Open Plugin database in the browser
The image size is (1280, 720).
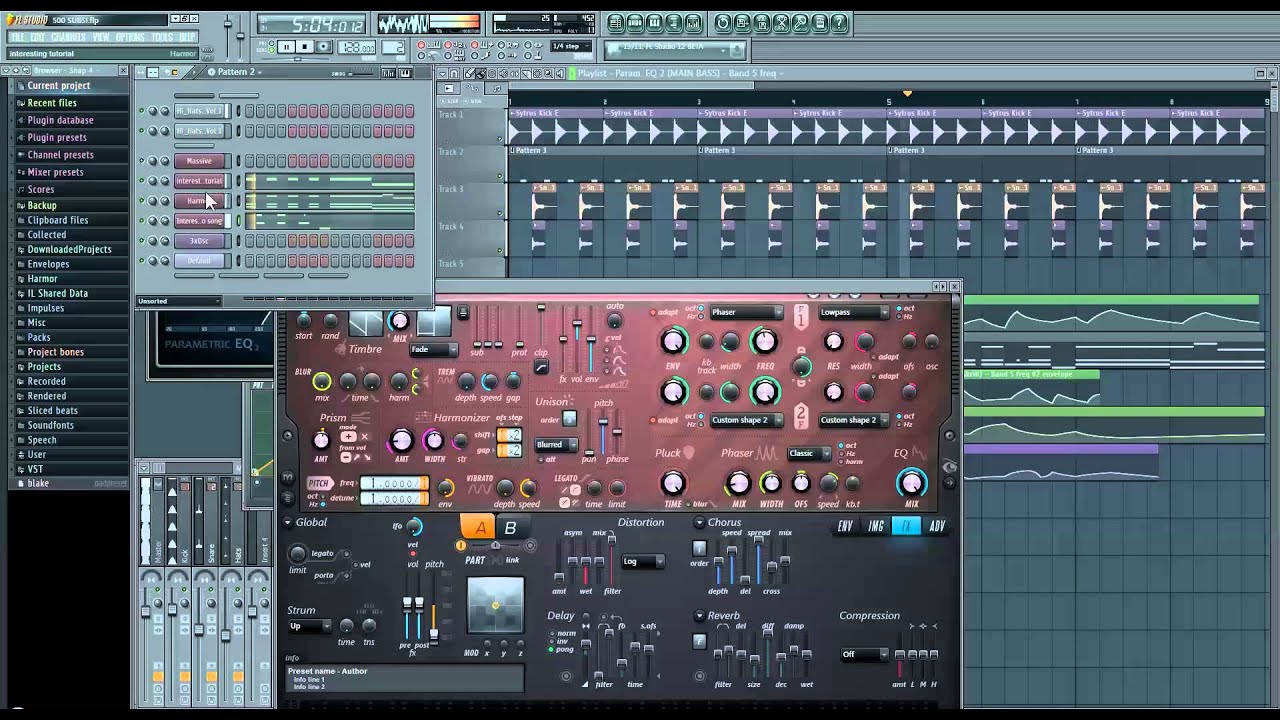pyautogui.click(x=60, y=120)
